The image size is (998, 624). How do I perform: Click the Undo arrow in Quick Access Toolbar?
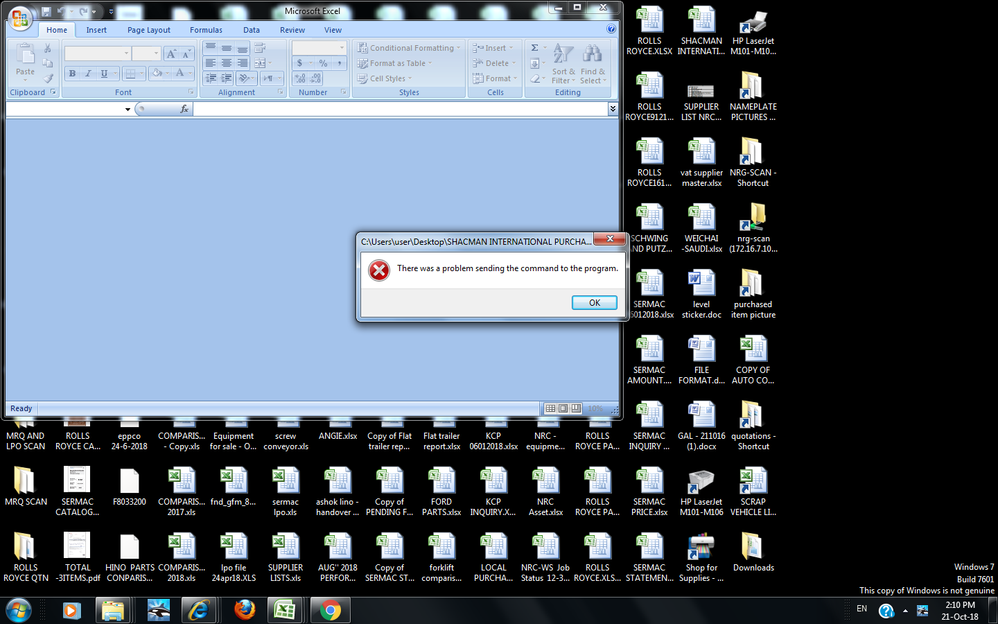61,11
